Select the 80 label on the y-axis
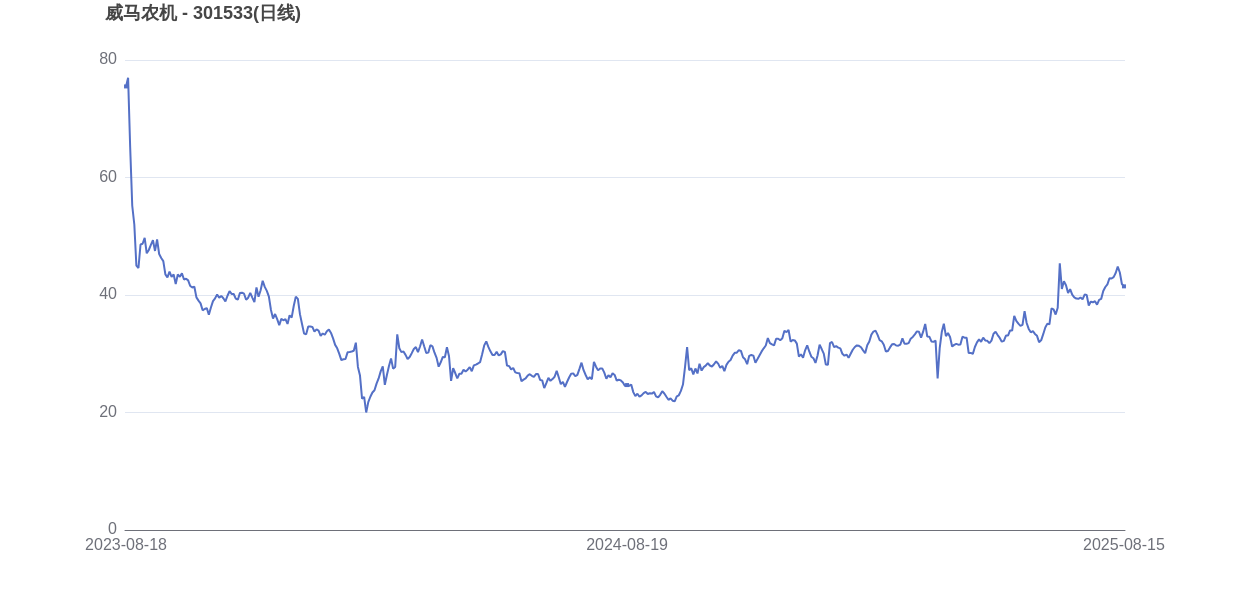Viewport: 1250px width, 600px height. (x=108, y=59)
